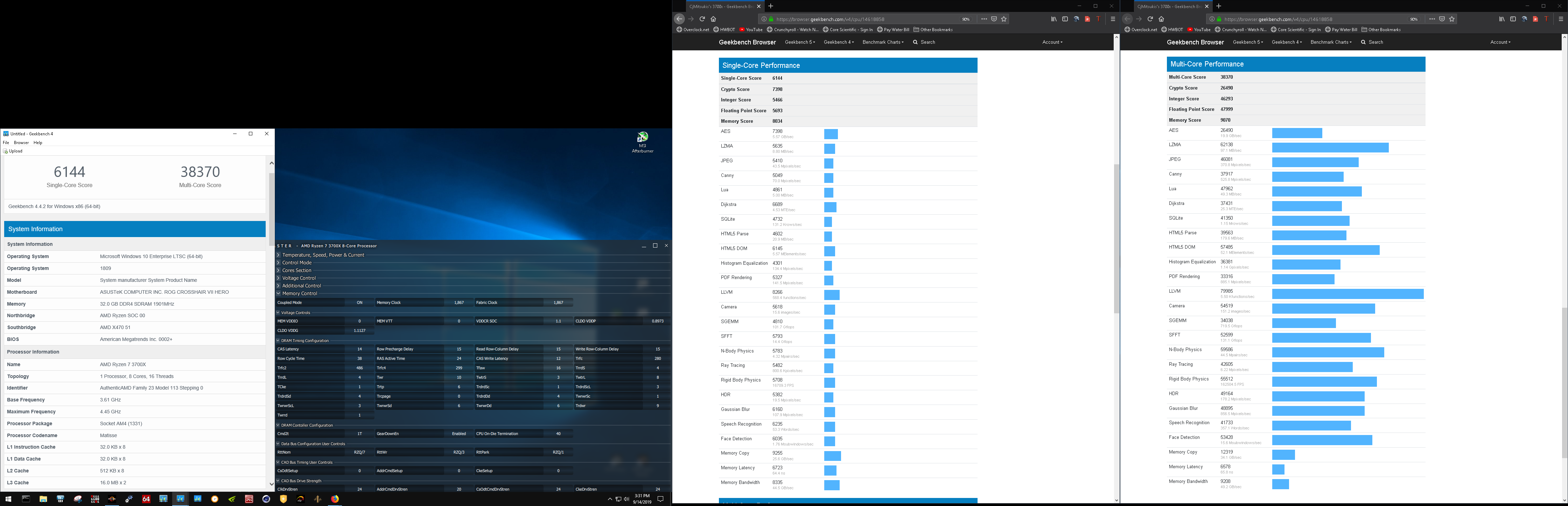Open Action Center notifications
The height and width of the screenshot is (506, 1568).
[660, 499]
